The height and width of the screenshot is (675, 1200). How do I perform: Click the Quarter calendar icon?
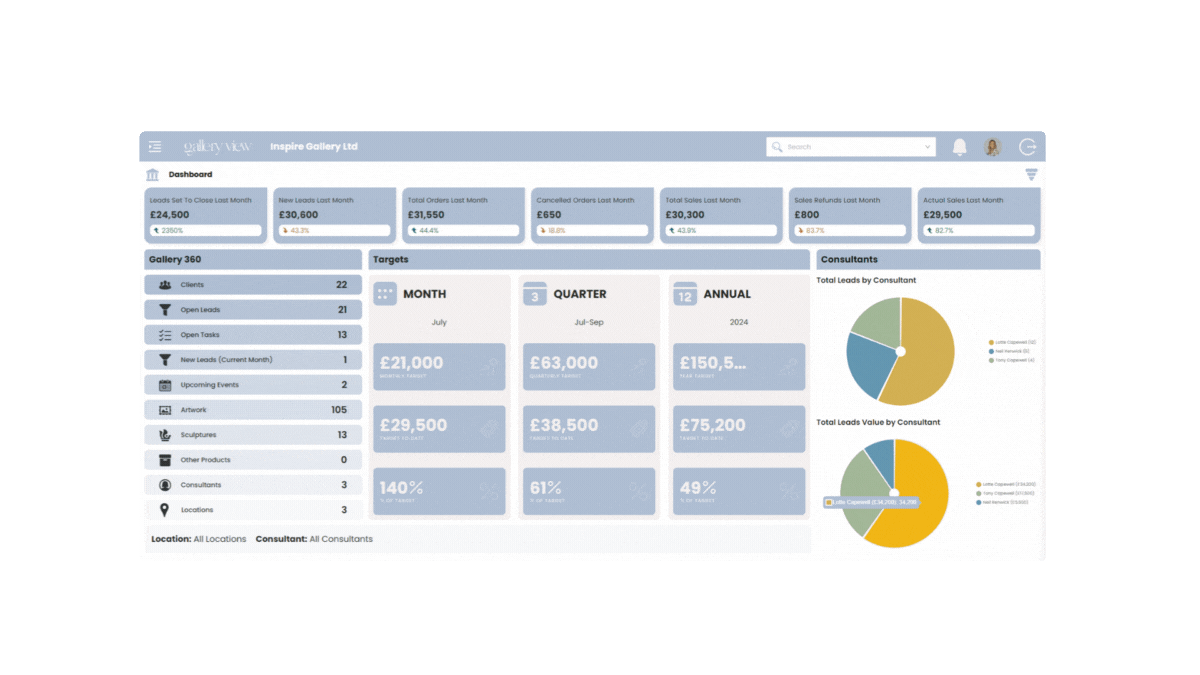click(535, 294)
